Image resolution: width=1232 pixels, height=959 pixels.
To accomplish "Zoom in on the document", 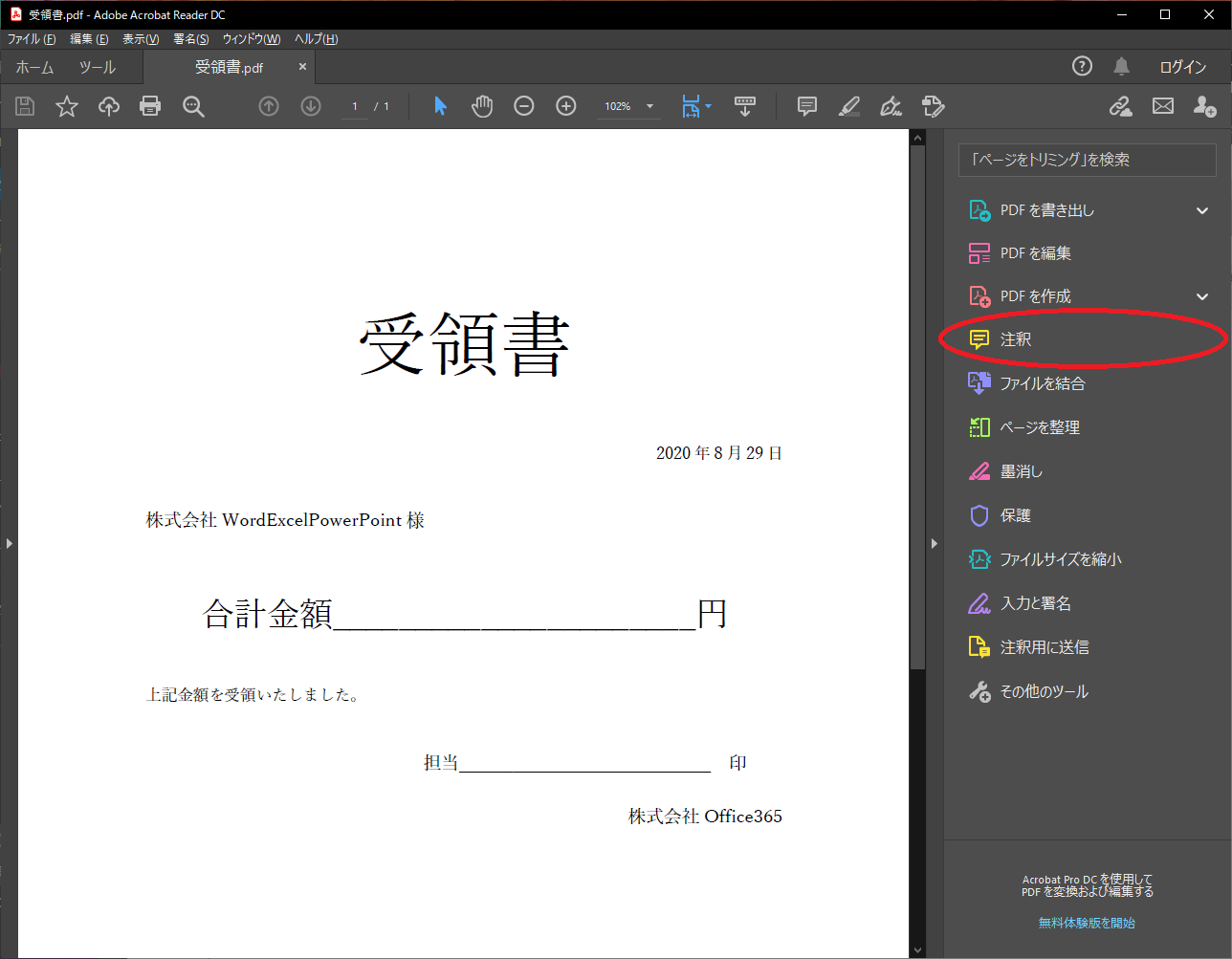I will click(566, 106).
